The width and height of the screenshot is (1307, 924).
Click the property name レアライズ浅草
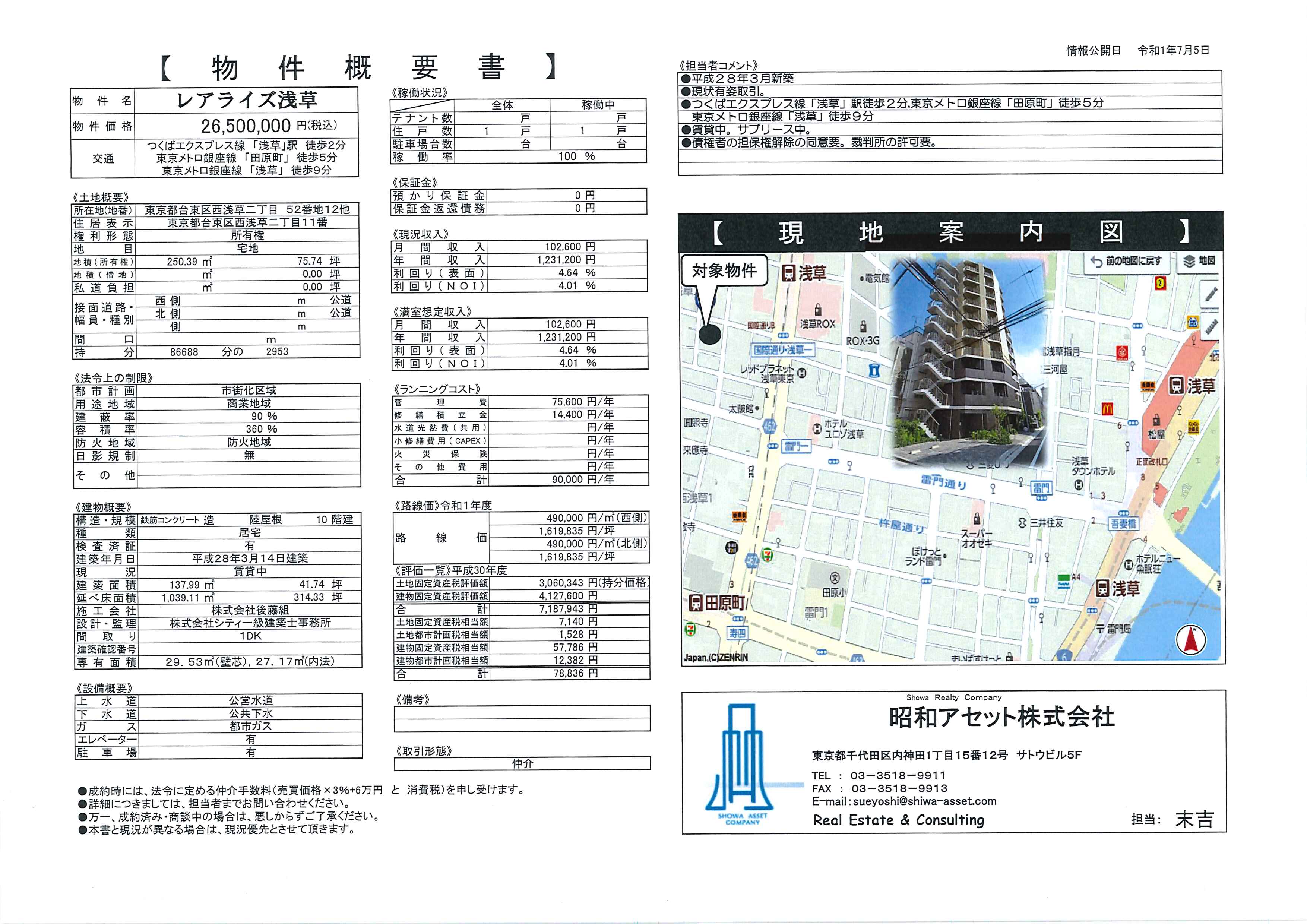(x=247, y=100)
